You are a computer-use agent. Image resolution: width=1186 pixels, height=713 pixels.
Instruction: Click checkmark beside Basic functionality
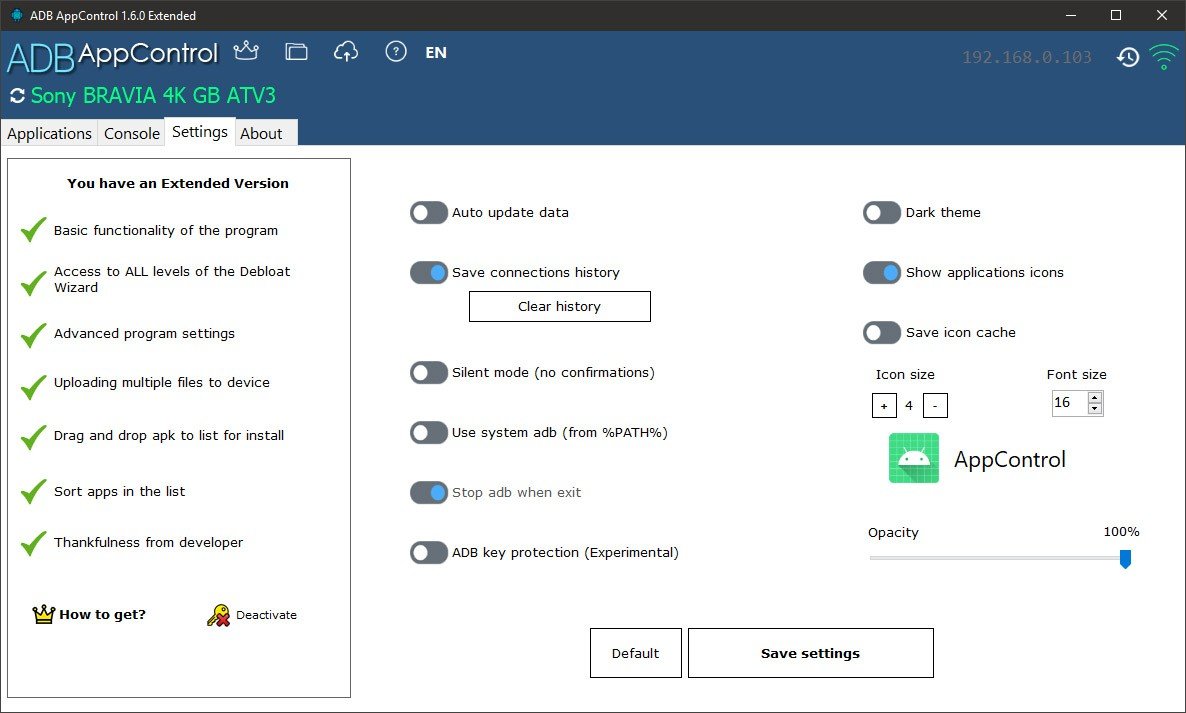33,229
